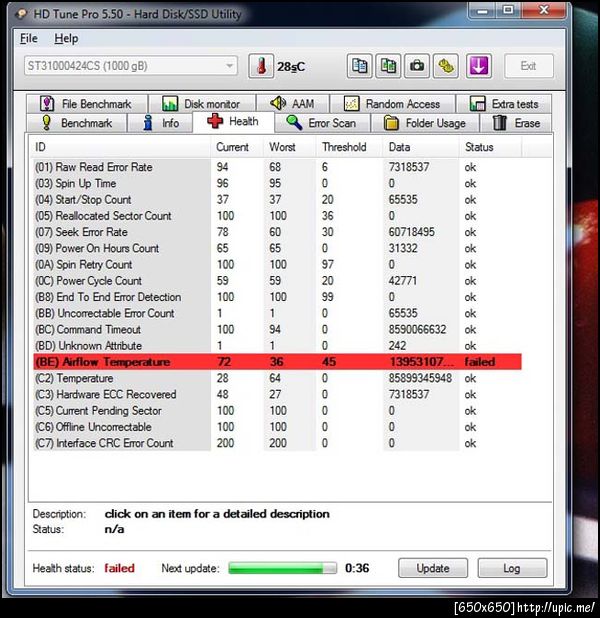Screen dimensions: 600x618
Task: Select the Uncorrectable Error Count row
Action: [x=278, y=313]
